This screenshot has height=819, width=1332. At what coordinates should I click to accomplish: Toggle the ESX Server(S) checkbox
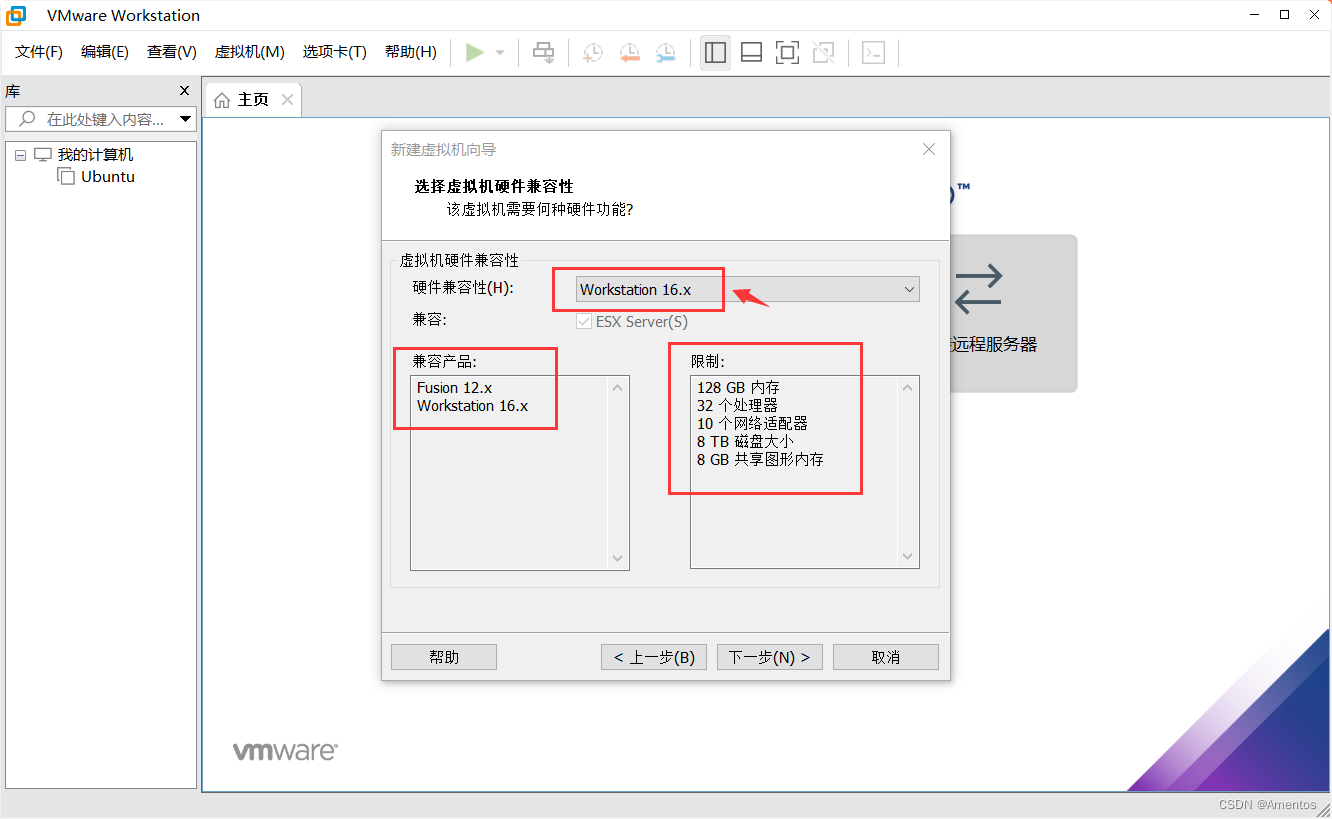(584, 322)
